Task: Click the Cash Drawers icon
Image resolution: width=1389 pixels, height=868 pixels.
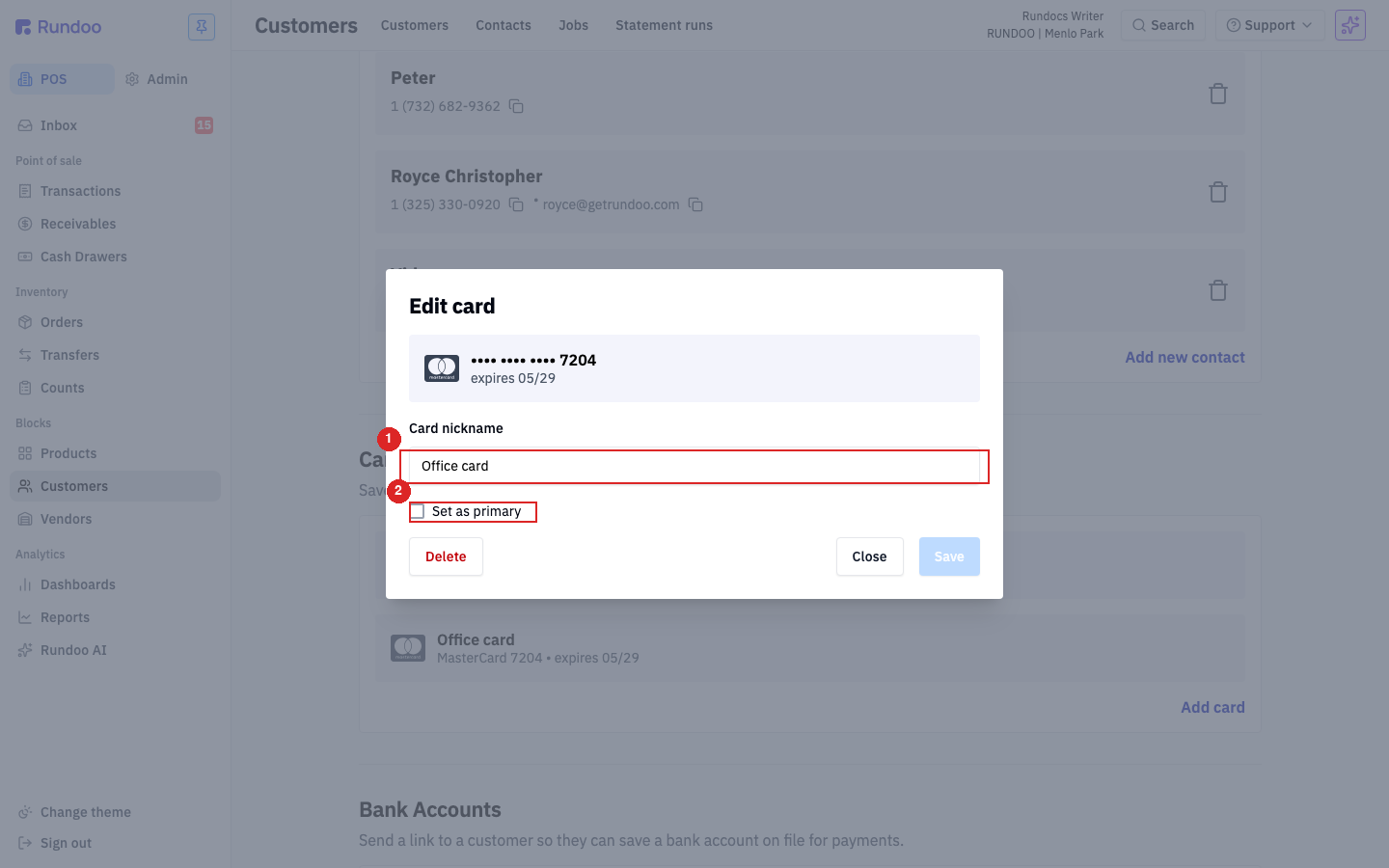Action: (25, 257)
